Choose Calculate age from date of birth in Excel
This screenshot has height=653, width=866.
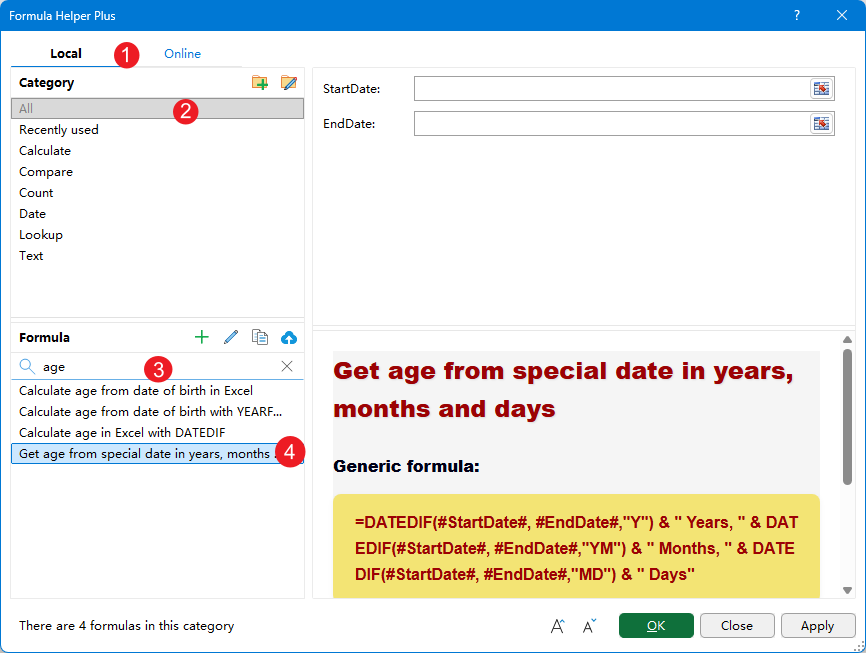[157, 391]
